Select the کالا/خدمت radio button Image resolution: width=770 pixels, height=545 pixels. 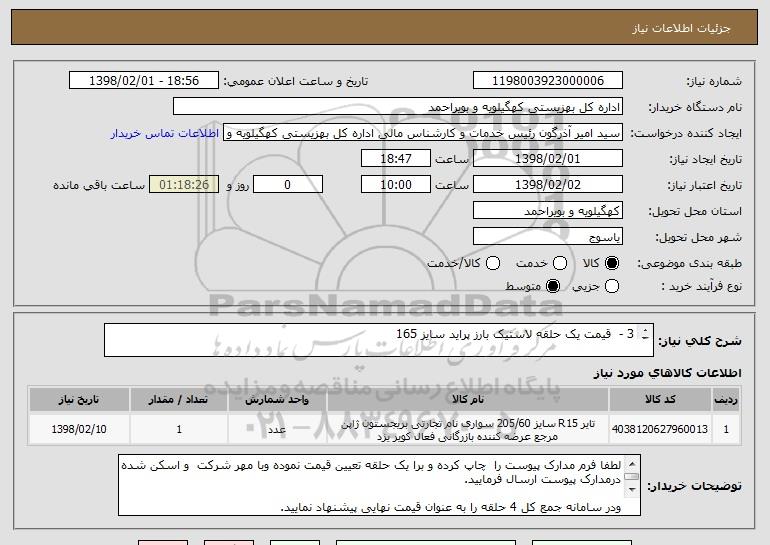tap(493, 263)
